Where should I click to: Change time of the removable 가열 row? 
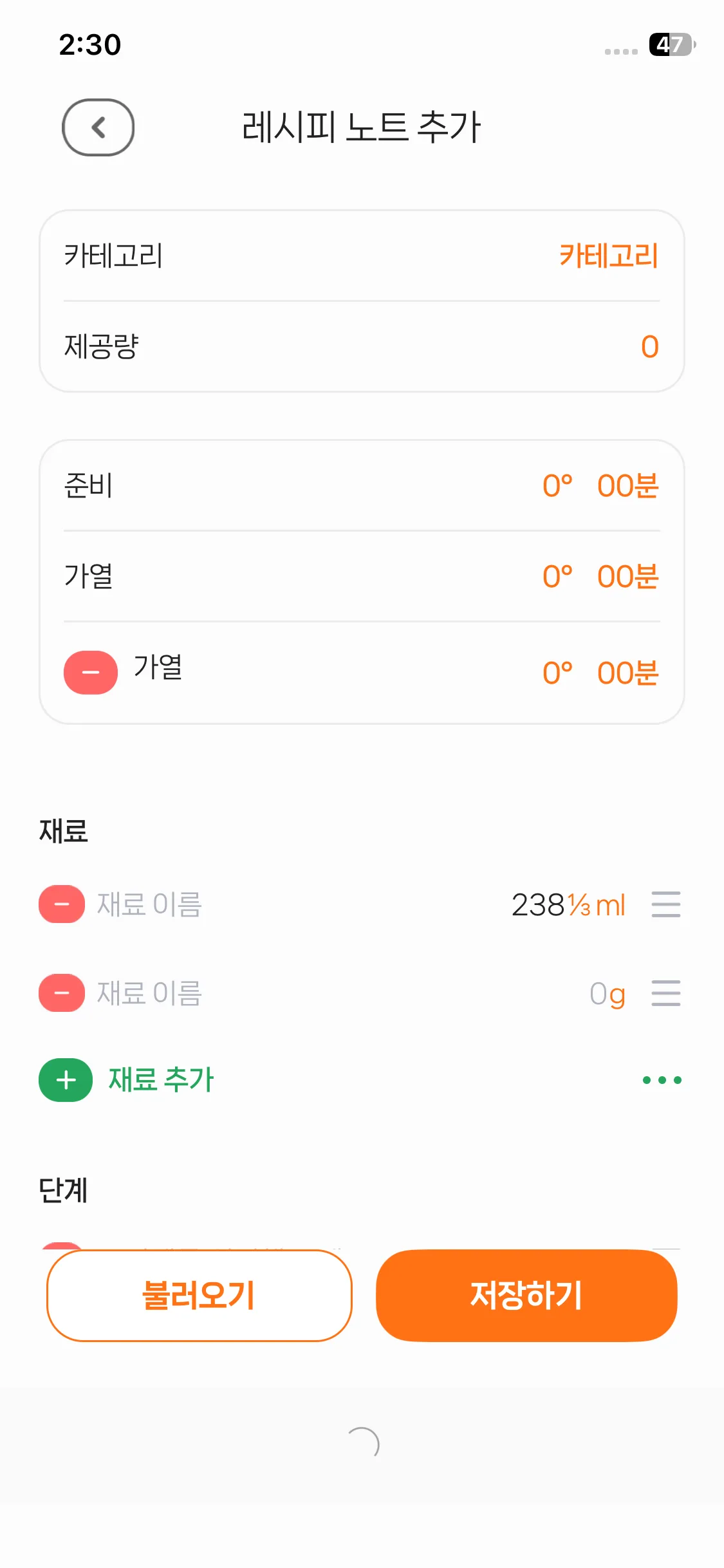click(600, 673)
